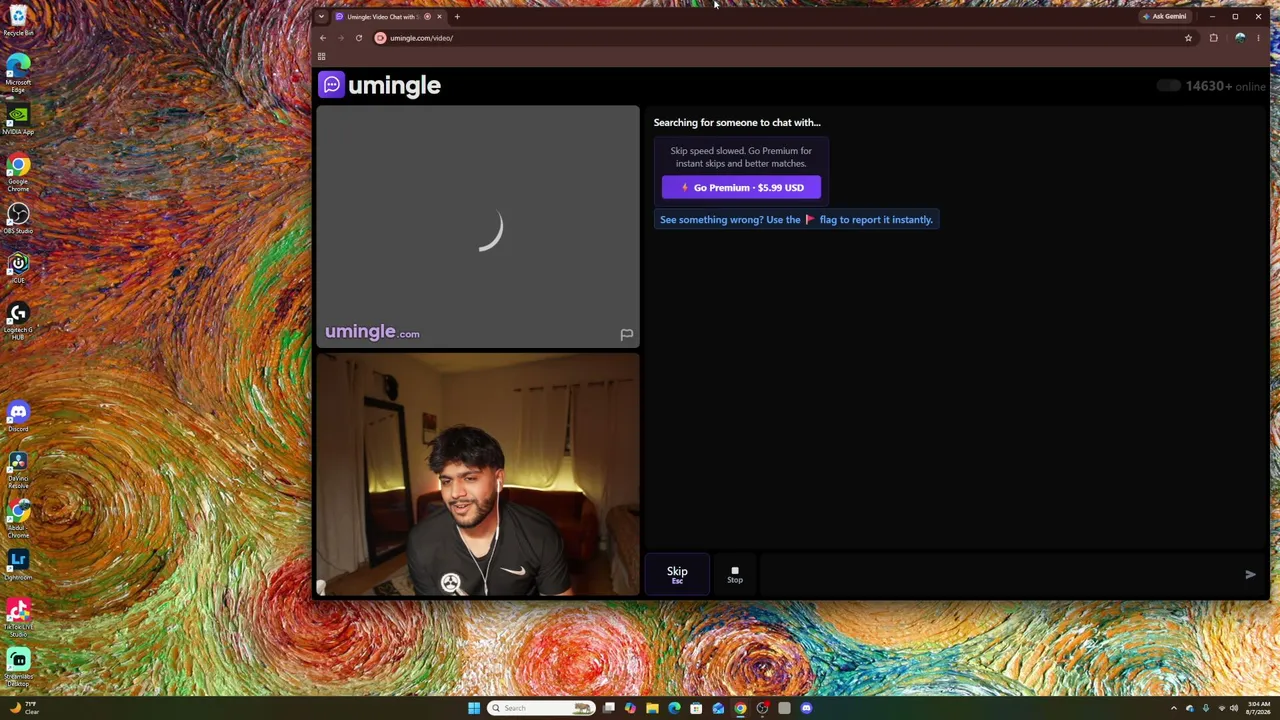The width and height of the screenshot is (1280, 720).
Task: Open a new Chrome tab
Action: point(457,17)
